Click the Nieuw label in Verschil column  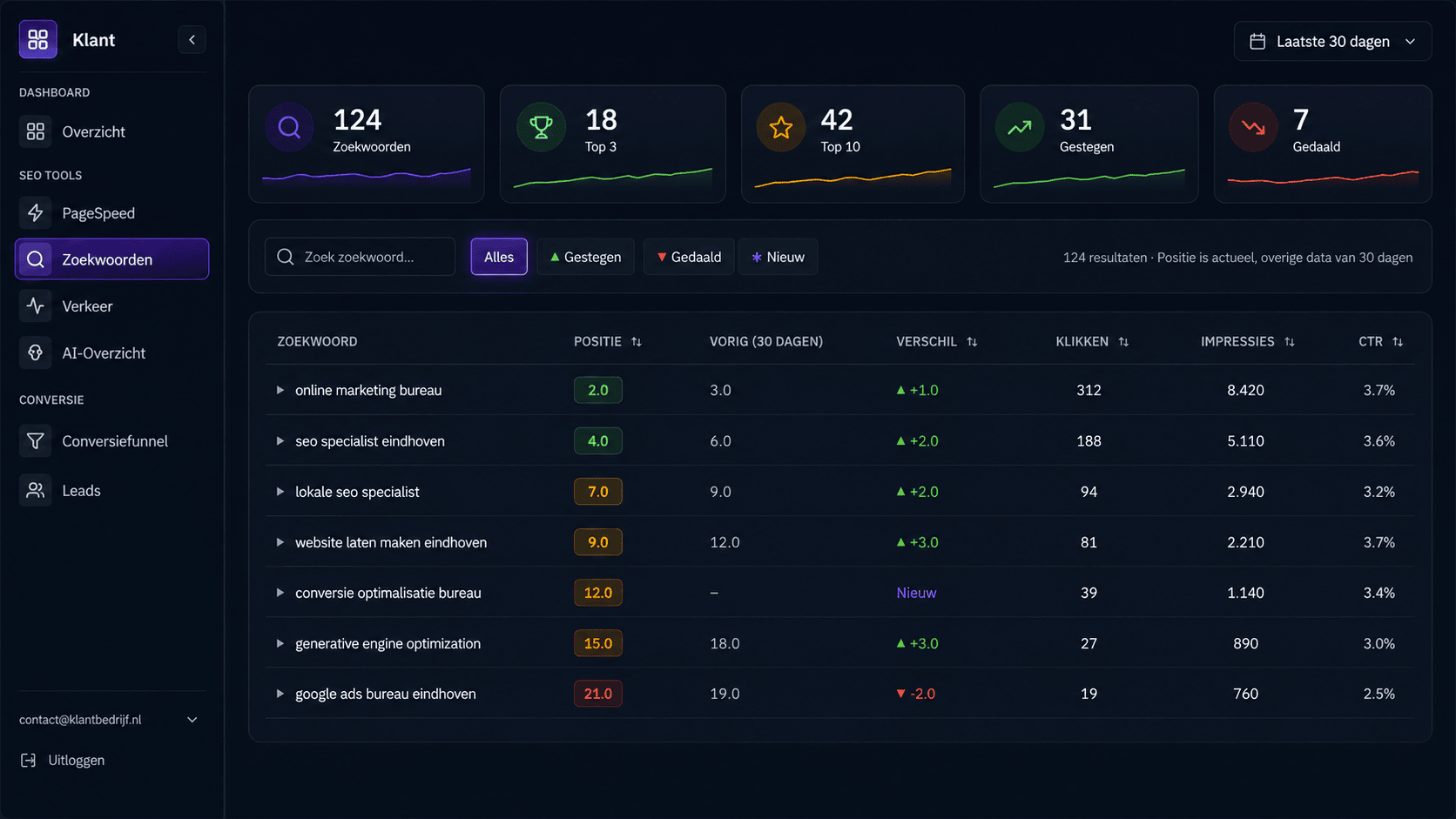[916, 593]
